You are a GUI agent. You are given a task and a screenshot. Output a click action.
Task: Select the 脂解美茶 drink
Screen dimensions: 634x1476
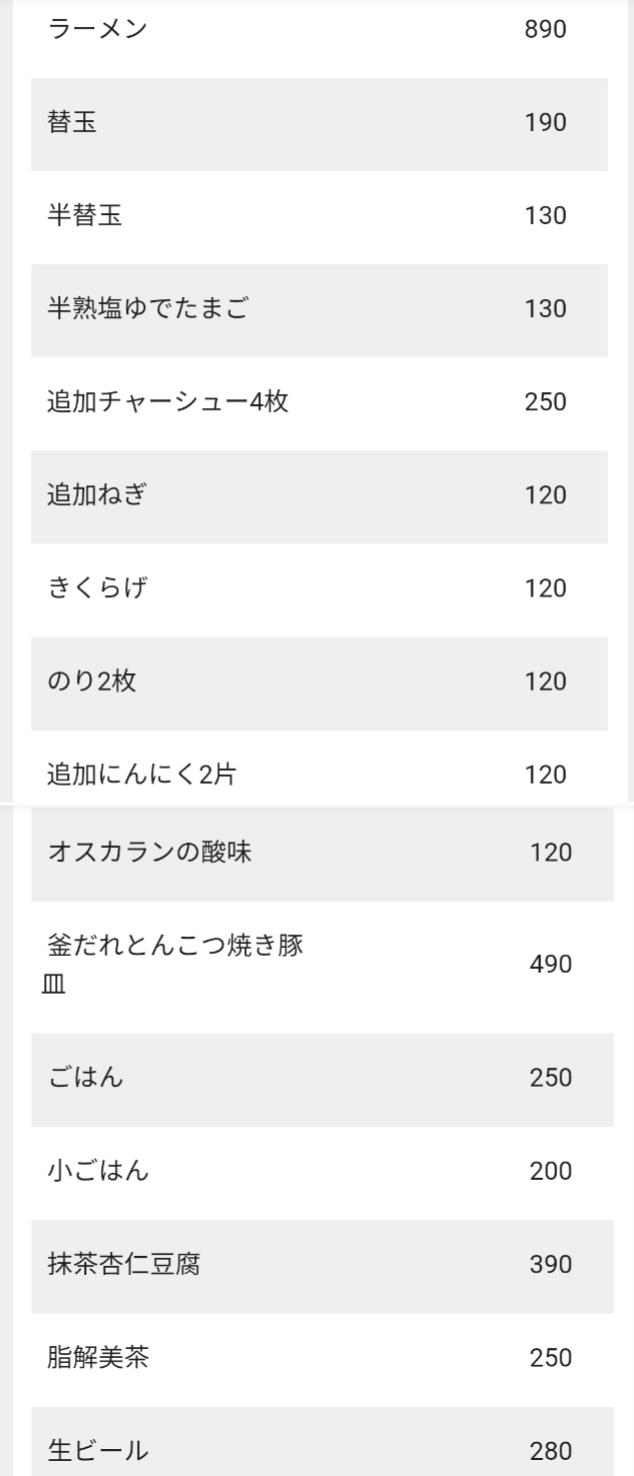tap(98, 1357)
